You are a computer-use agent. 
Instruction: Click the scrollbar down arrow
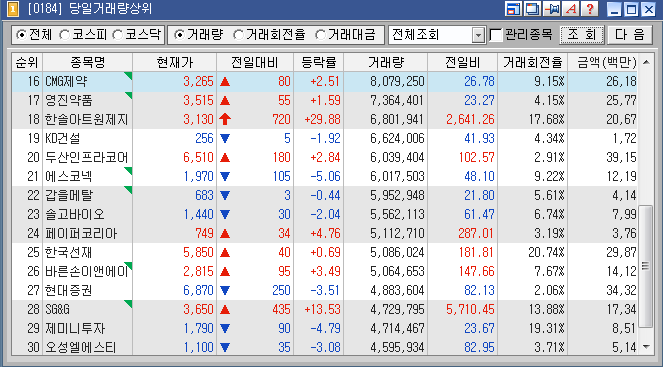point(646,347)
